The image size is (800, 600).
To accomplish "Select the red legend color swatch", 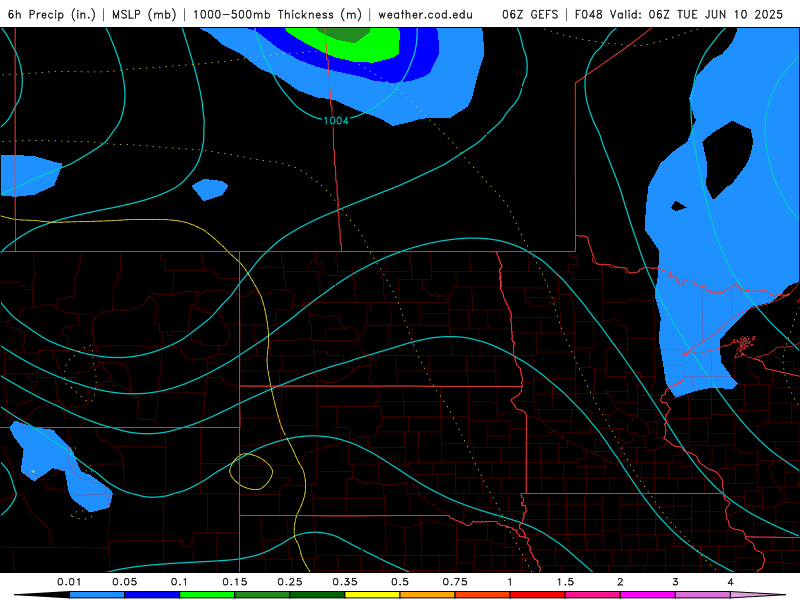I will click(538, 595).
